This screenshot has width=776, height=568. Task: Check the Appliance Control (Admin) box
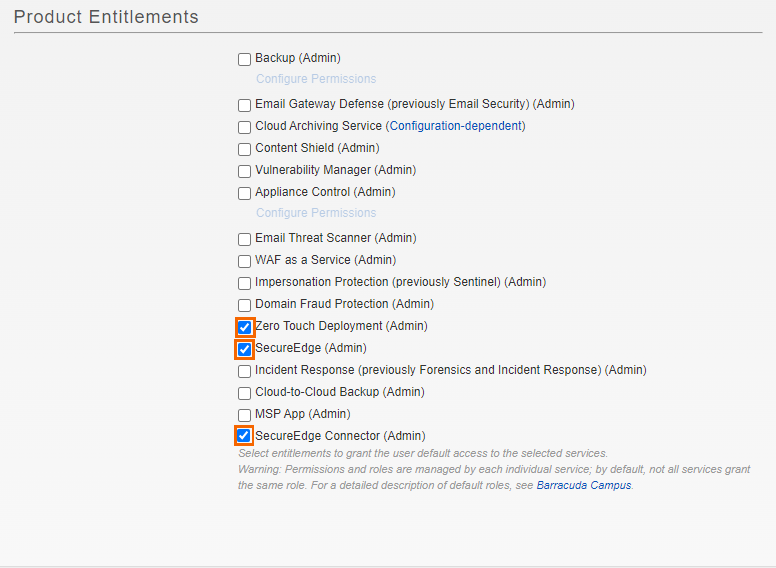tap(244, 193)
